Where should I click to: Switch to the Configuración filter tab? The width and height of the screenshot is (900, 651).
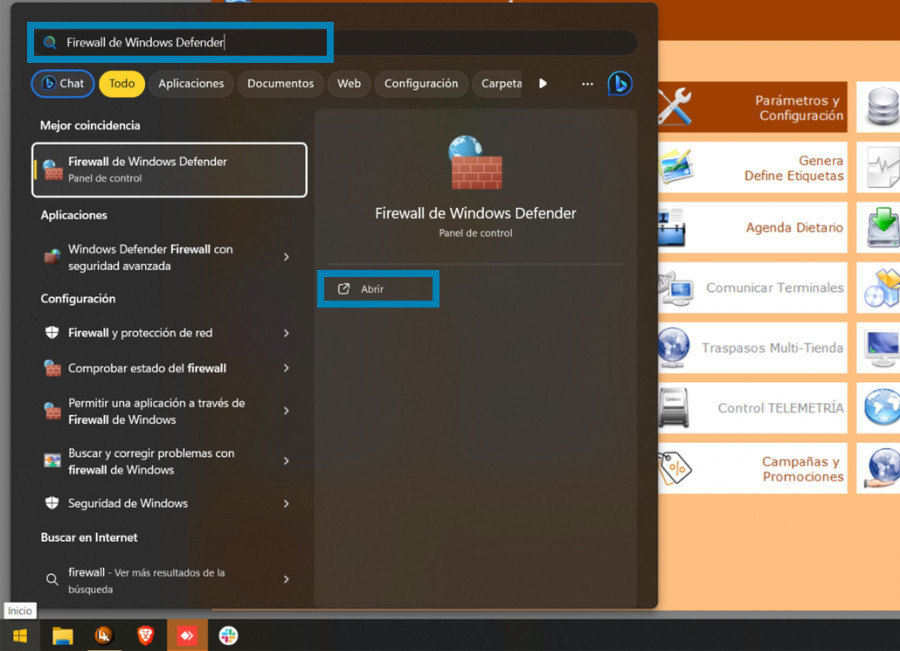421,84
